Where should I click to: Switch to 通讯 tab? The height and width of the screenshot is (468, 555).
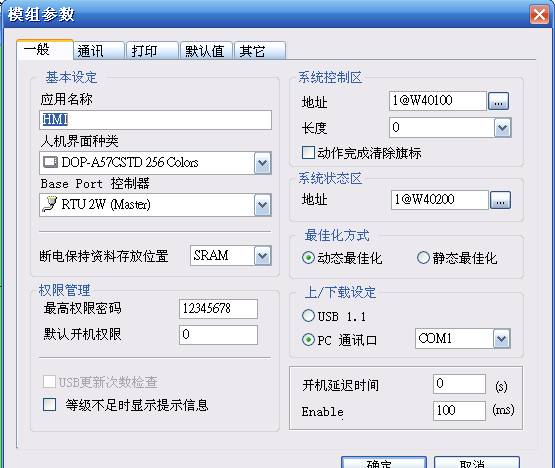(x=99, y=51)
